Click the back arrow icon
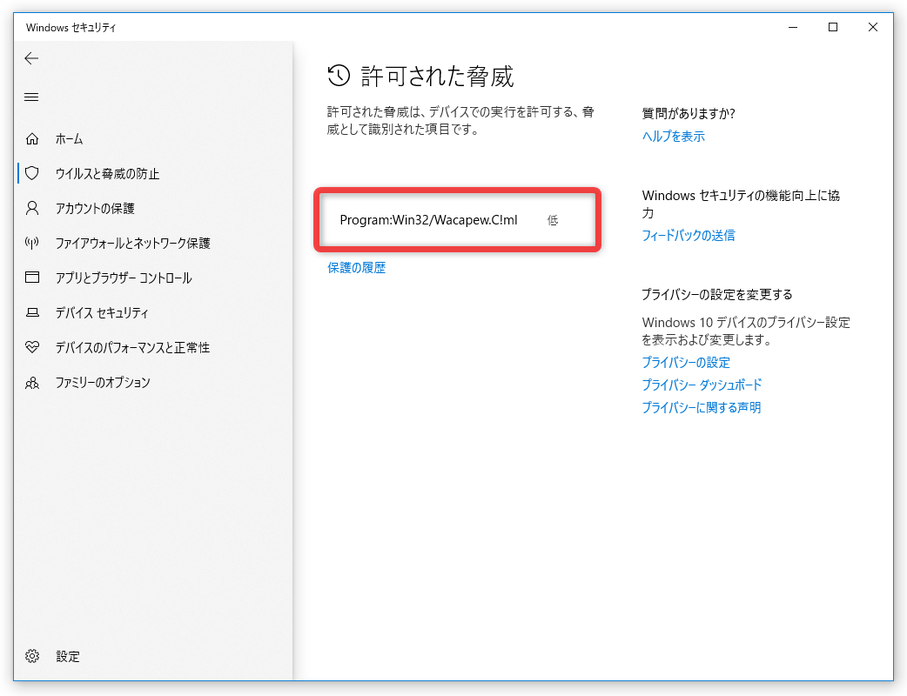Image resolution: width=907 pixels, height=696 pixels. coord(31,58)
